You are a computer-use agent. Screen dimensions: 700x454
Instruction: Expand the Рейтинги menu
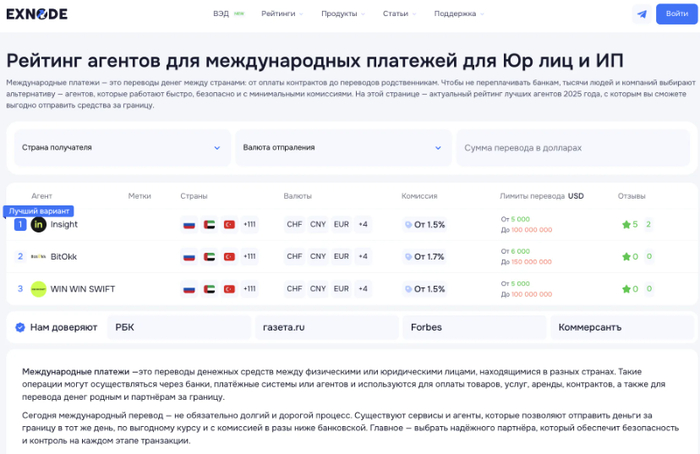282,14
